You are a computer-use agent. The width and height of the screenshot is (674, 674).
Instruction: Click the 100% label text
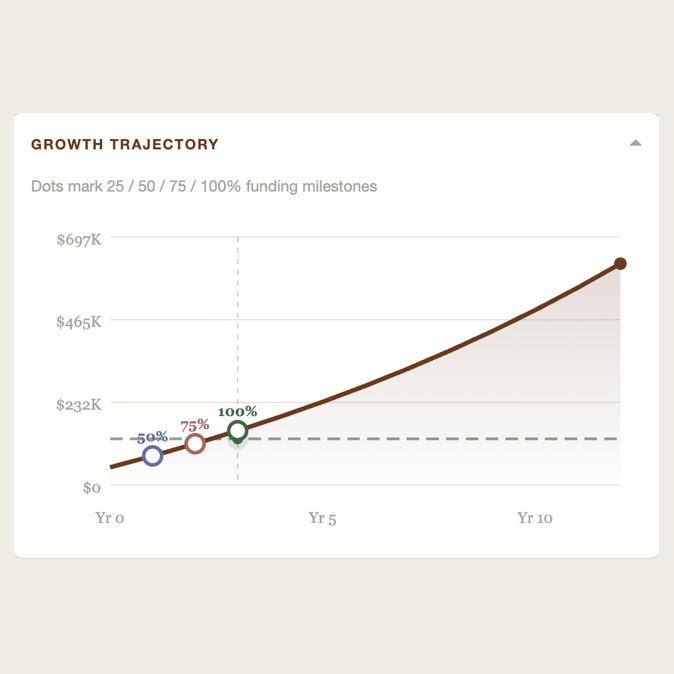(x=237, y=411)
